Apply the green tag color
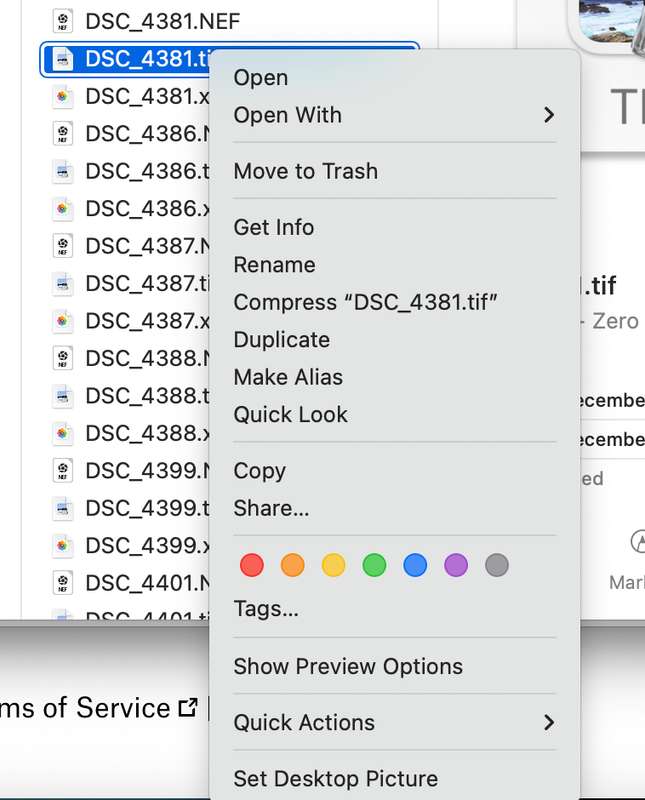The width and height of the screenshot is (645, 800). pyautogui.click(x=374, y=565)
